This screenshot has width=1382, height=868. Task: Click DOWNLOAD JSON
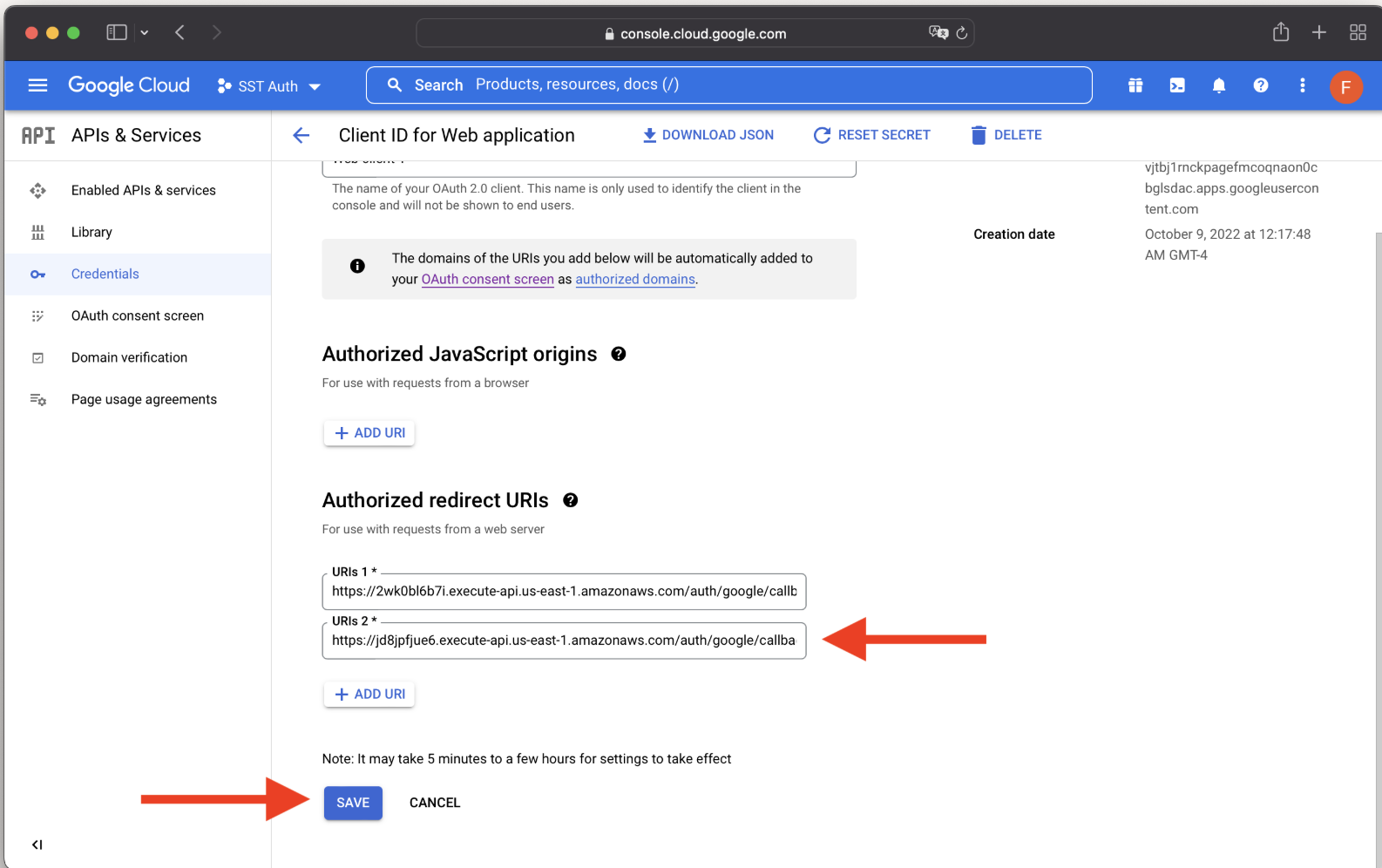coord(708,135)
